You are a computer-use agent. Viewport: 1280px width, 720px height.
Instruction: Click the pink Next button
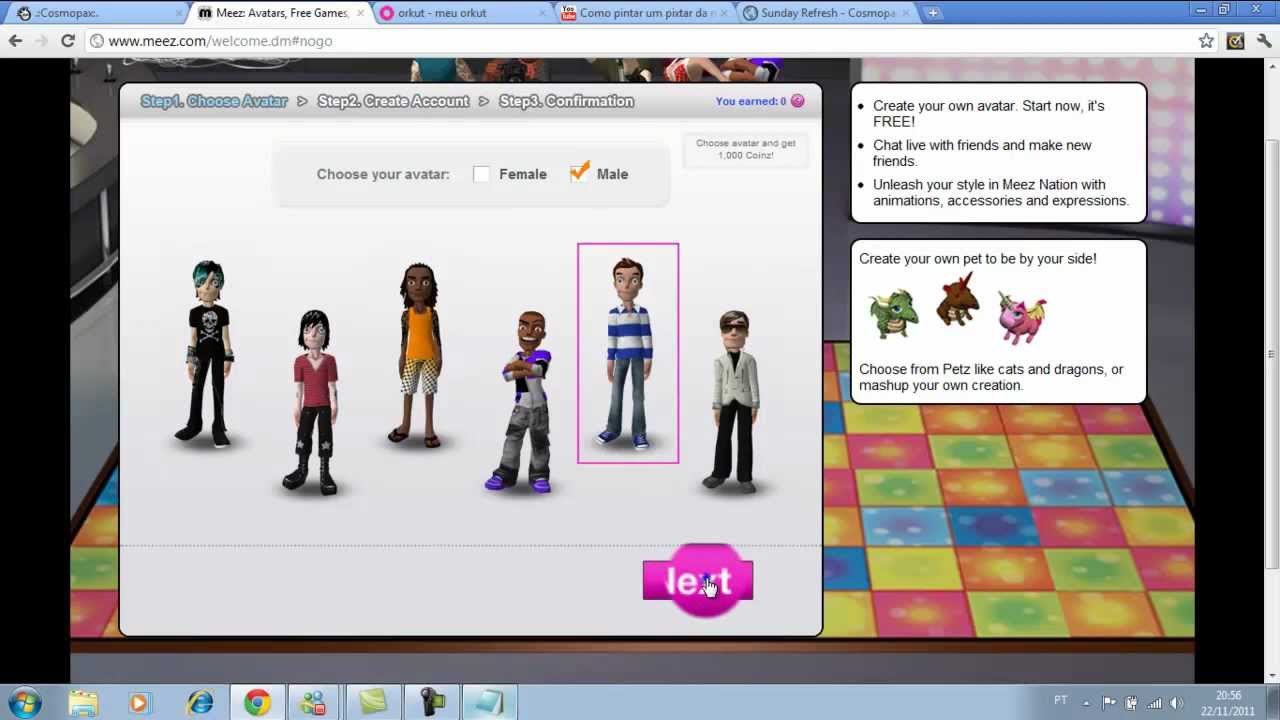click(x=698, y=581)
